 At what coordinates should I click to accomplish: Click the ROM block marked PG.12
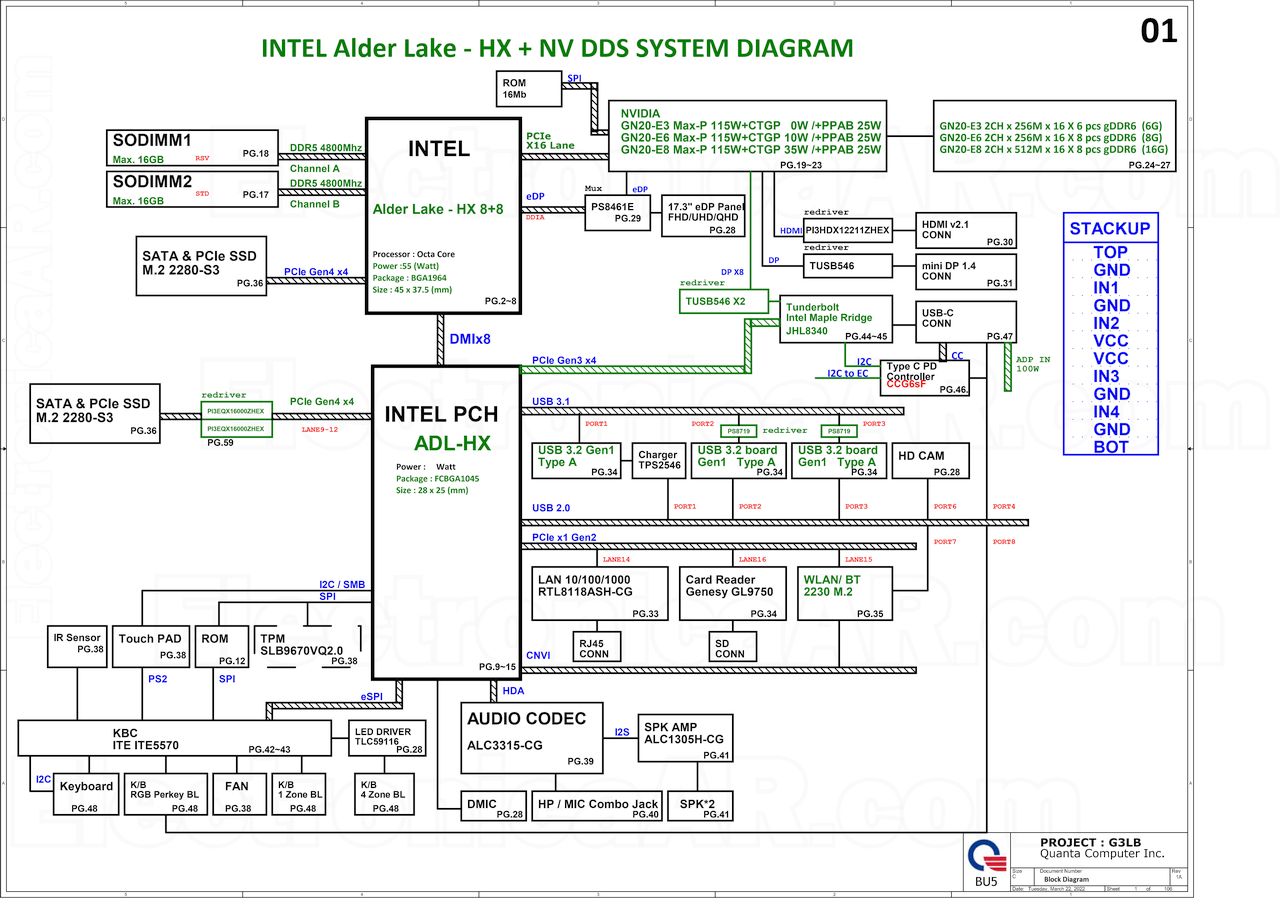pos(222,646)
